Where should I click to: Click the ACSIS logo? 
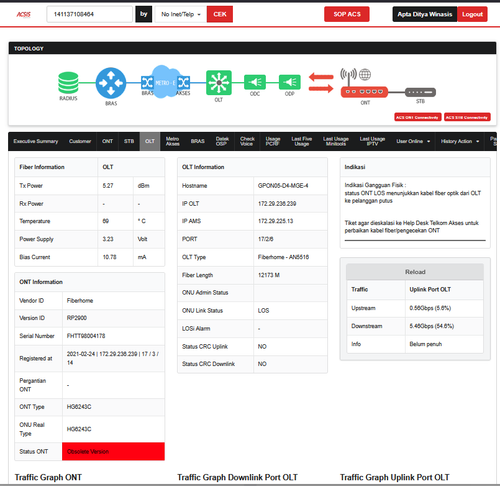tap(24, 14)
